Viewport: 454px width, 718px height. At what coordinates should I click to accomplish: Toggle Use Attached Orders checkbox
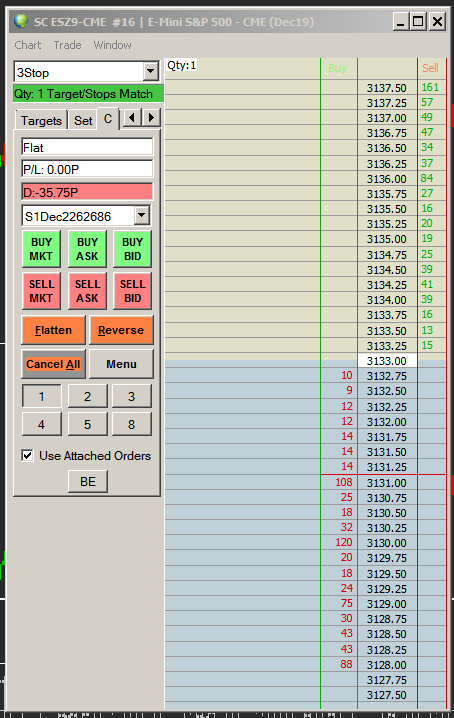point(27,456)
